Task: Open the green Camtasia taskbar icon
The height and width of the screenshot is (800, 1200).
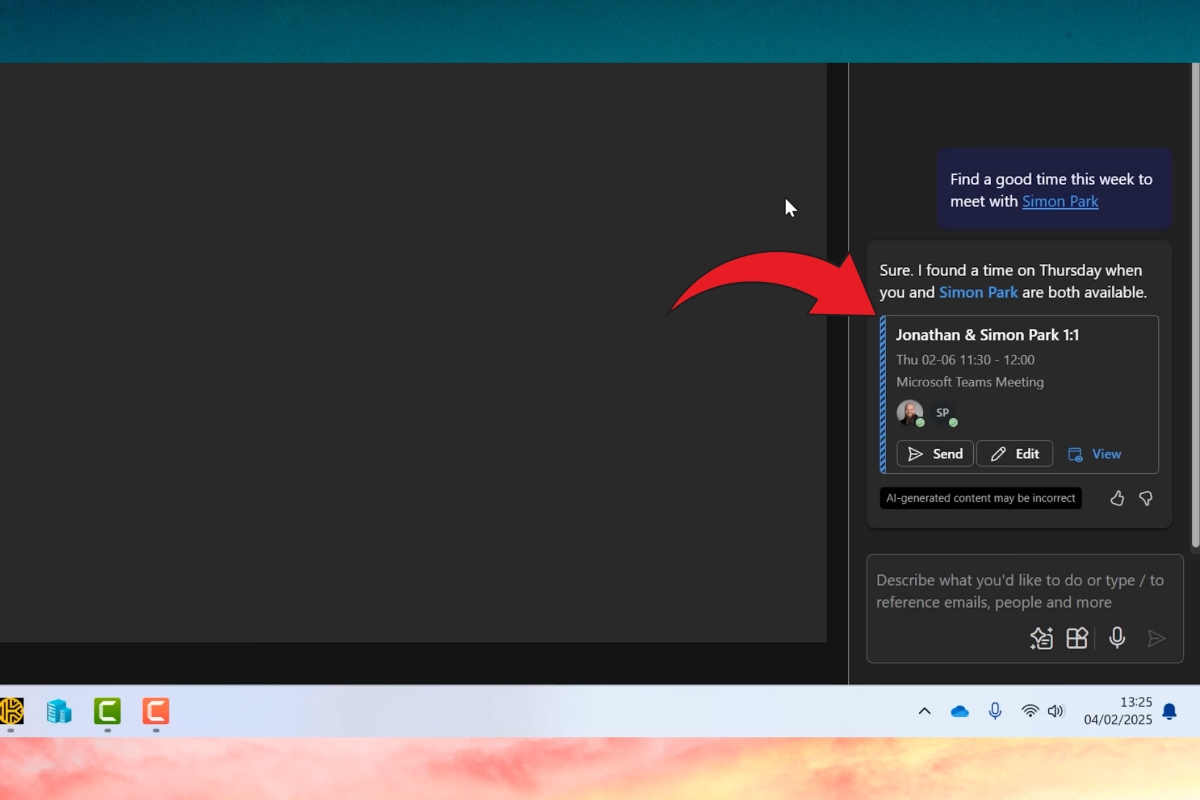Action: 107,711
